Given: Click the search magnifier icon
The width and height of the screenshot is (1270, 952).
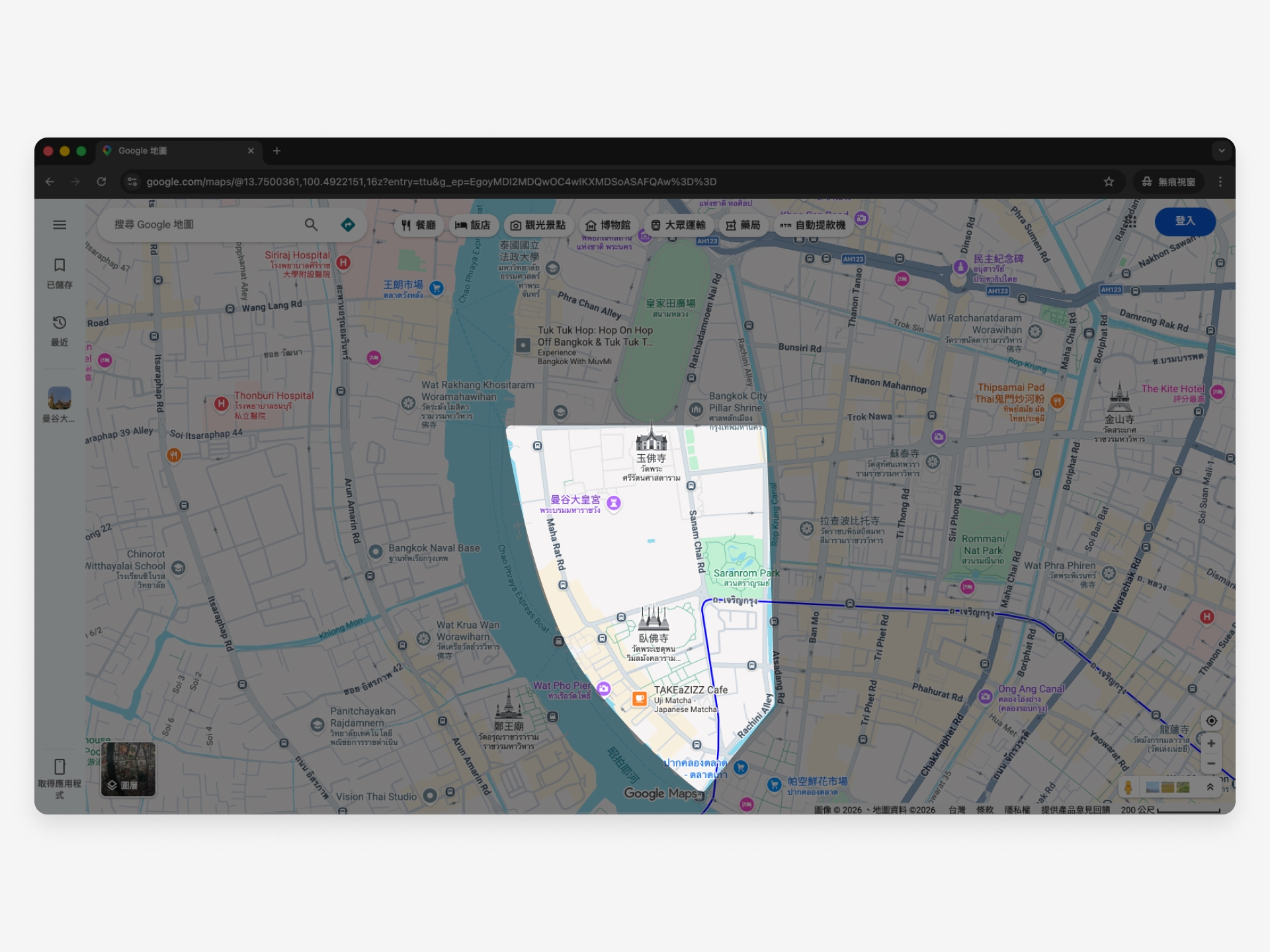Looking at the screenshot, I should (311, 225).
